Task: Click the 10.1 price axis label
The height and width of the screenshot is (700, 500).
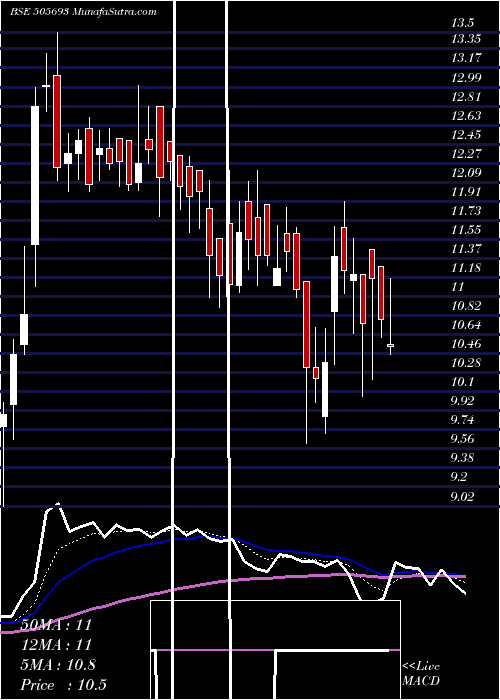Action: 462,381
